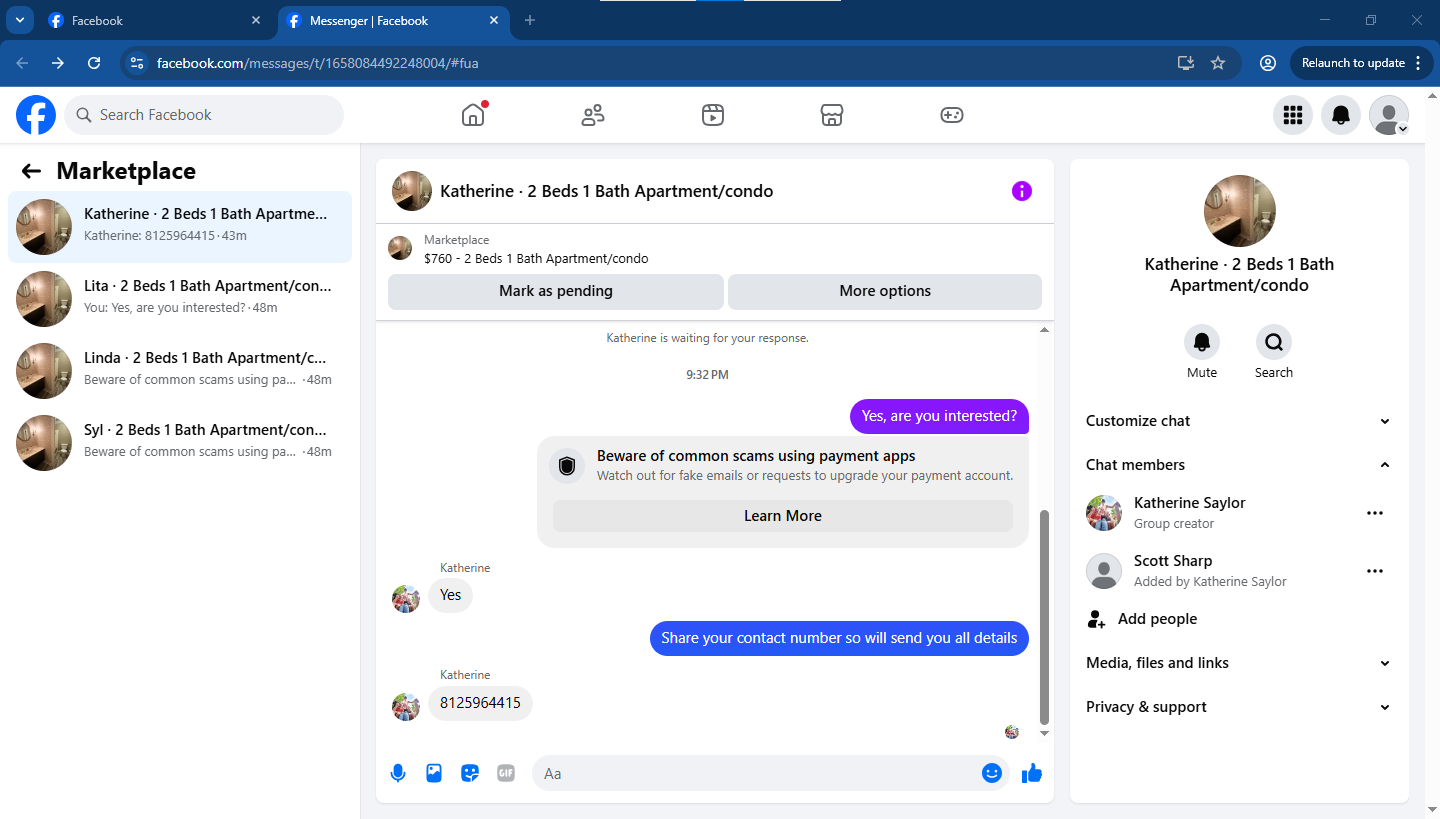Open Facebook Home icon in top navigation
This screenshot has width=1440, height=819.
click(473, 115)
